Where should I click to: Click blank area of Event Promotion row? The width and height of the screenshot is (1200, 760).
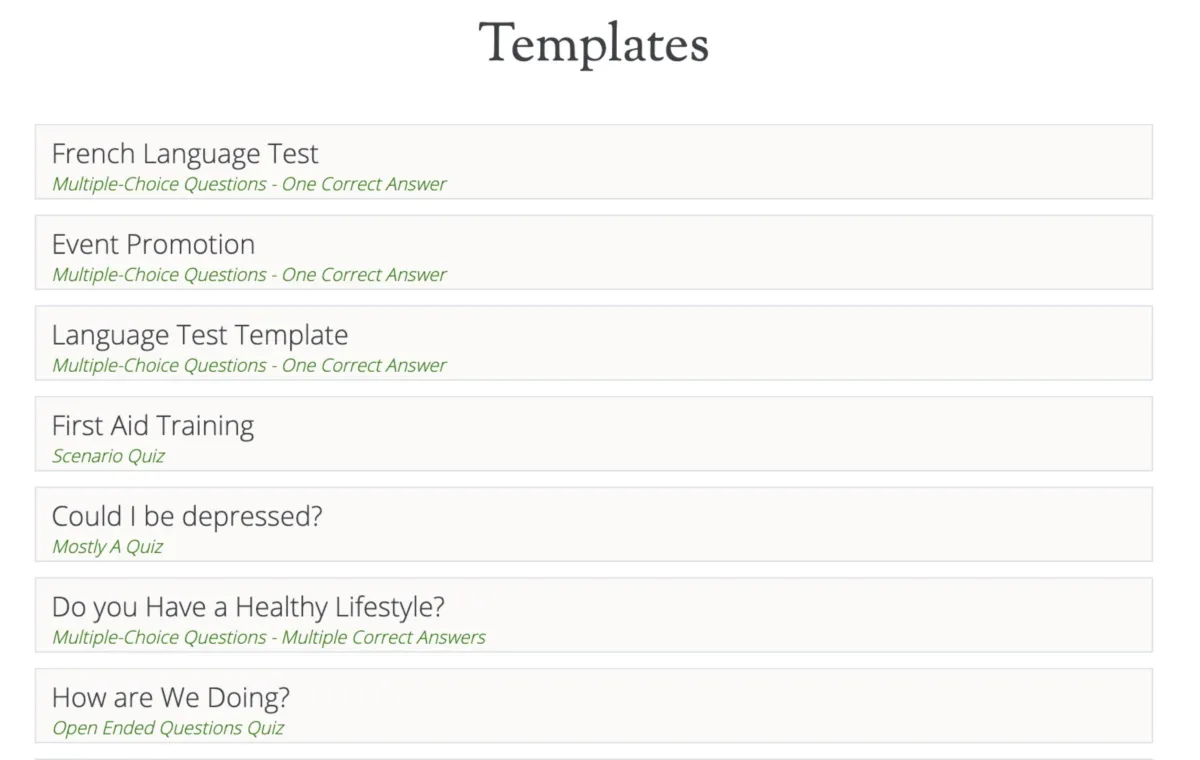800,253
